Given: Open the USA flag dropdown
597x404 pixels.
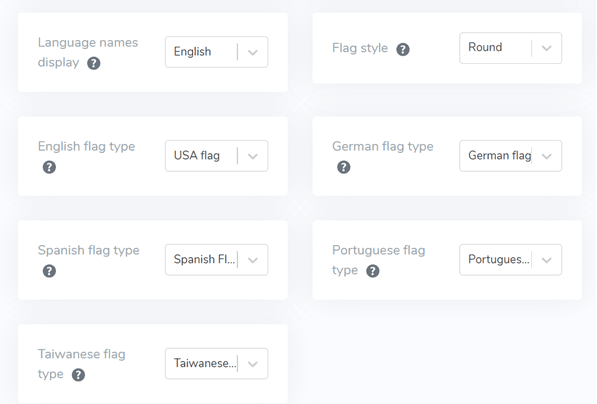Looking at the screenshot, I should 216,156.
